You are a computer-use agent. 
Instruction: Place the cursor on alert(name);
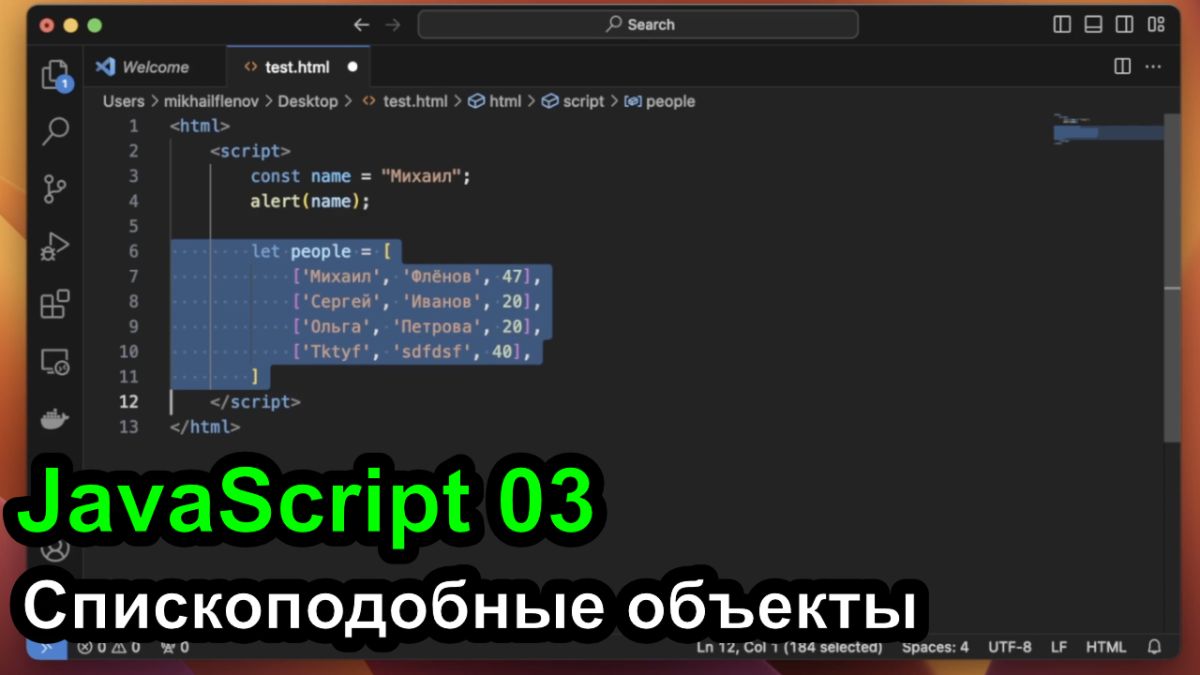click(x=310, y=201)
